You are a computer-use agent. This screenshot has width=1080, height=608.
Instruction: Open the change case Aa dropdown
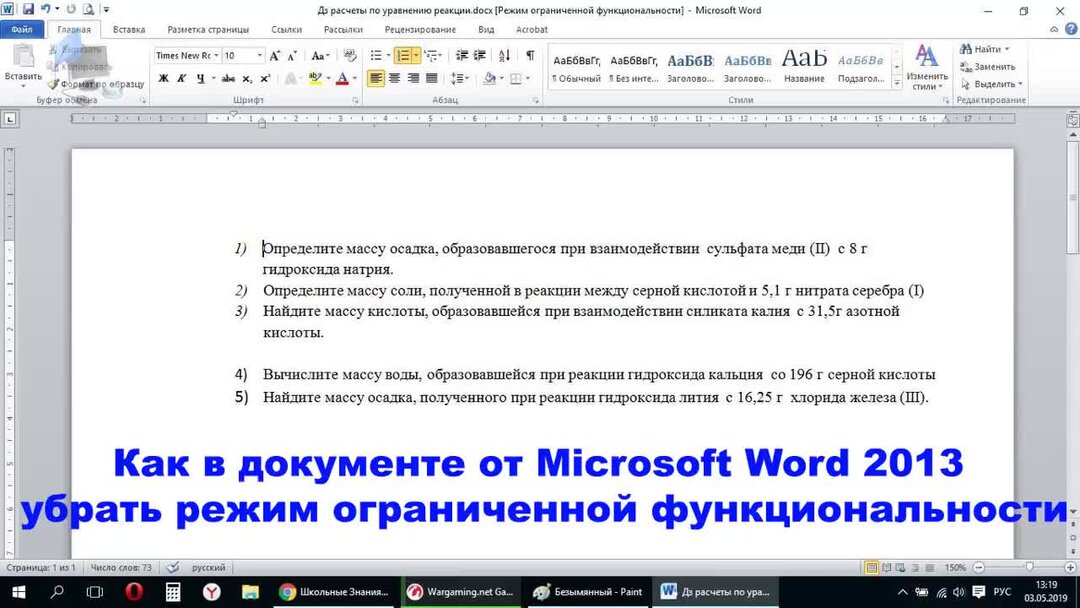pos(320,56)
